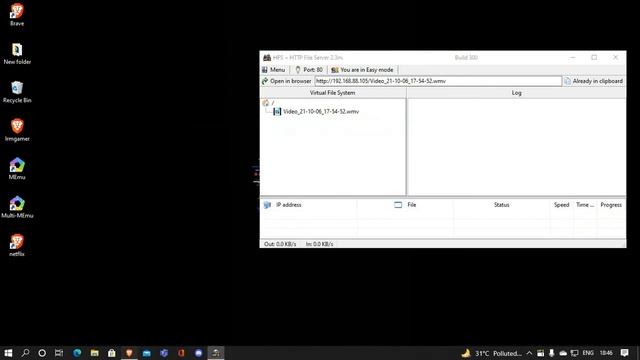640x360 pixels.
Task: Click the network tray icon
Action: (x=574, y=353)
